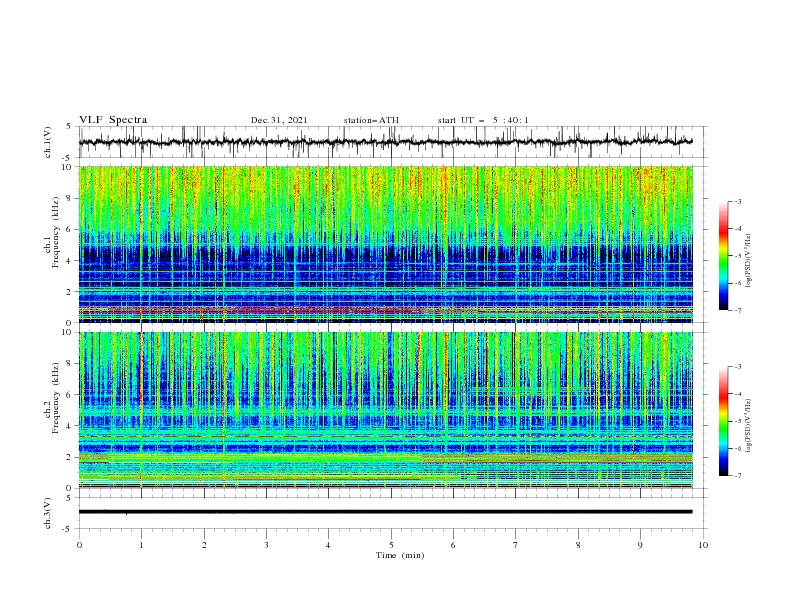This screenshot has width=792, height=612.
Task: Click time axis tick label "4" below ch.3
Action: [x=328, y=545]
